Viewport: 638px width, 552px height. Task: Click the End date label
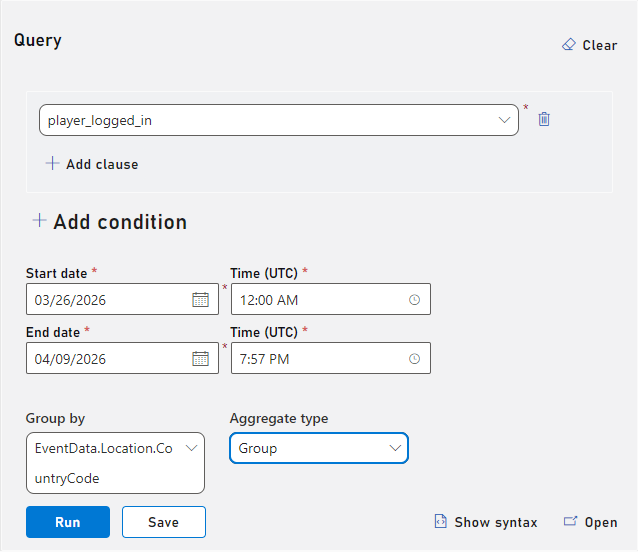tap(53, 332)
